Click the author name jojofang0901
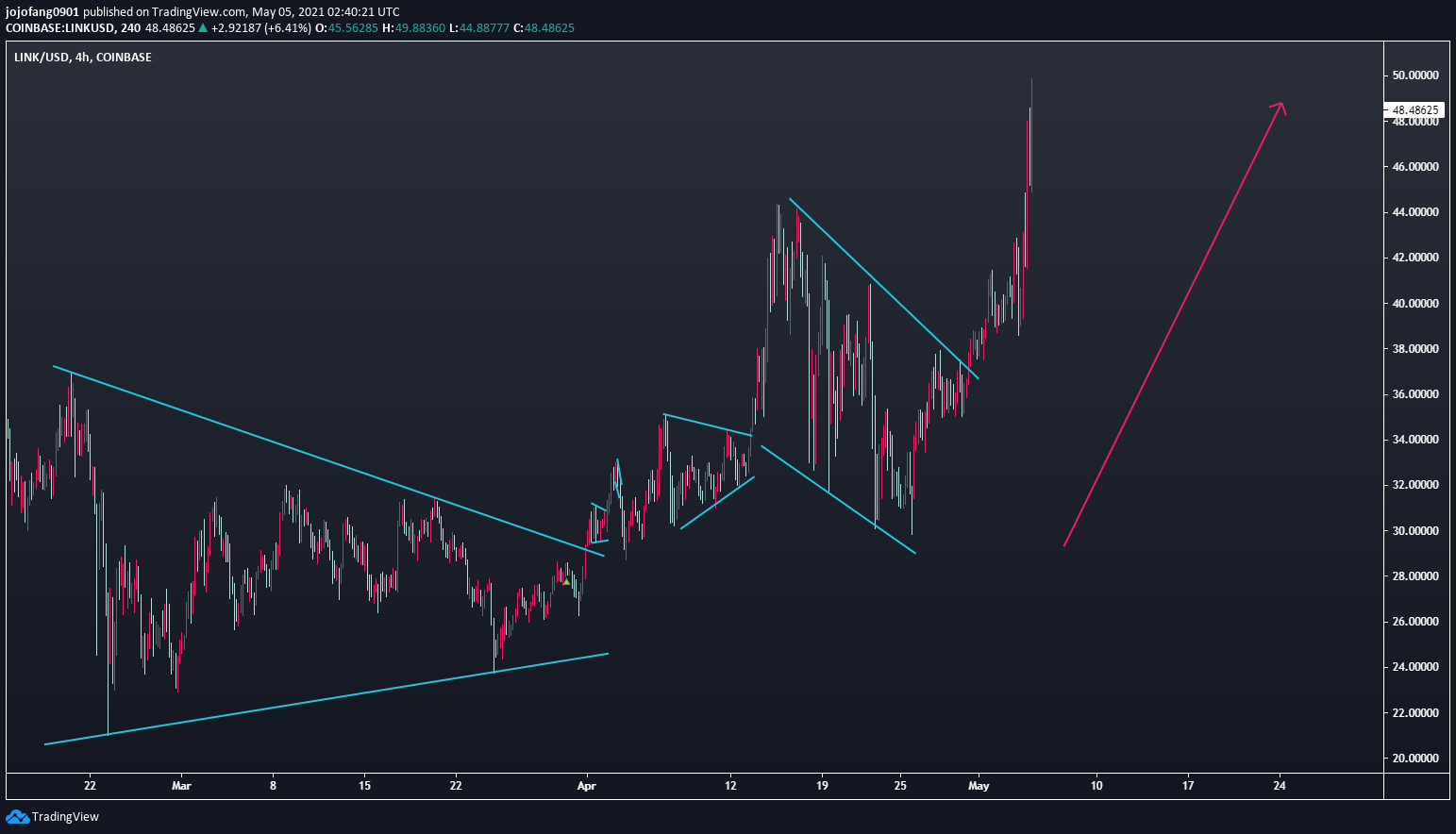Viewport: 1456px width, 834px height. [x=42, y=12]
